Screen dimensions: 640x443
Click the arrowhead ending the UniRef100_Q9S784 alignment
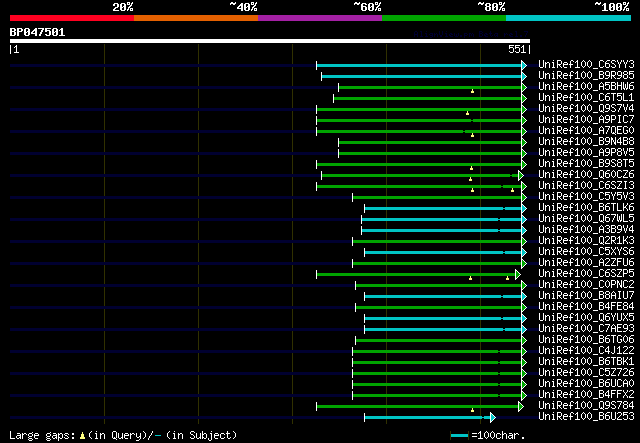coord(520,406)
